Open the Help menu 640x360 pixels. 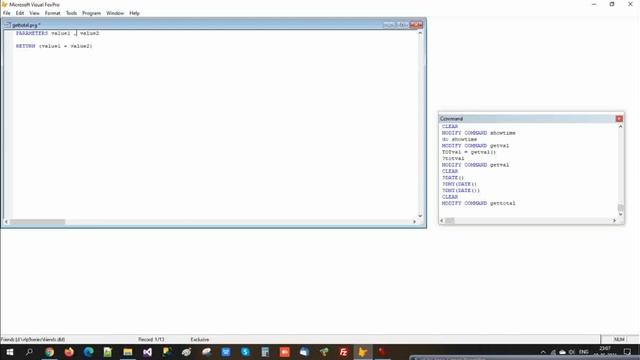(x=134, y=13)
